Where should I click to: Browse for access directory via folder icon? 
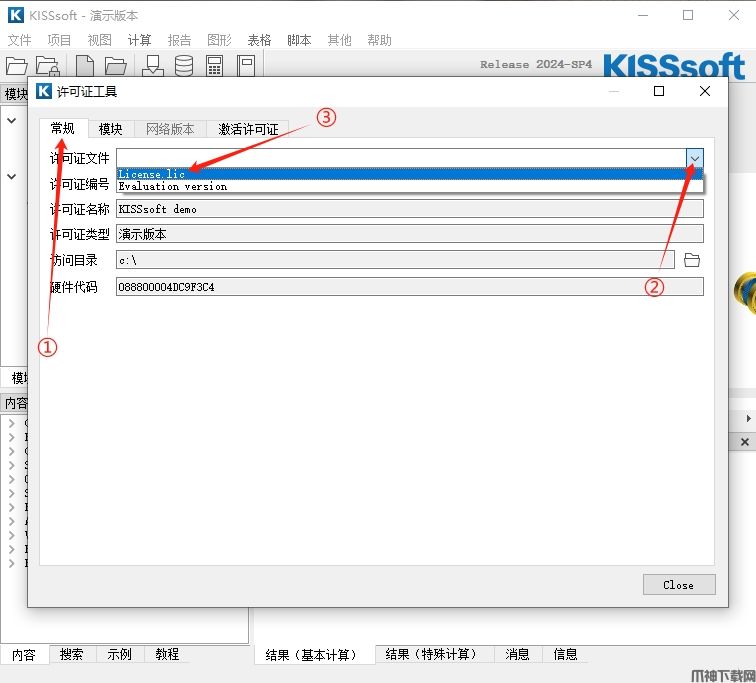click(x=692, y=260)
